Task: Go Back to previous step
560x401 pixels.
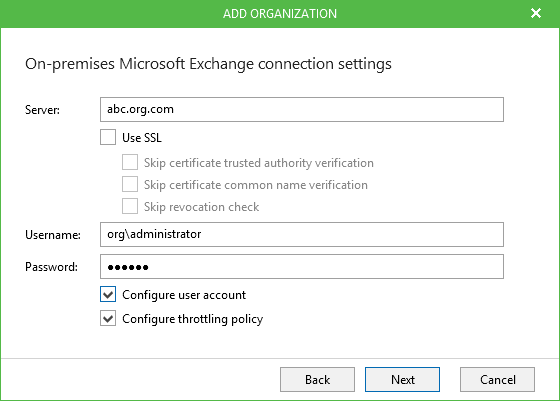Action: tap(317, 379)
